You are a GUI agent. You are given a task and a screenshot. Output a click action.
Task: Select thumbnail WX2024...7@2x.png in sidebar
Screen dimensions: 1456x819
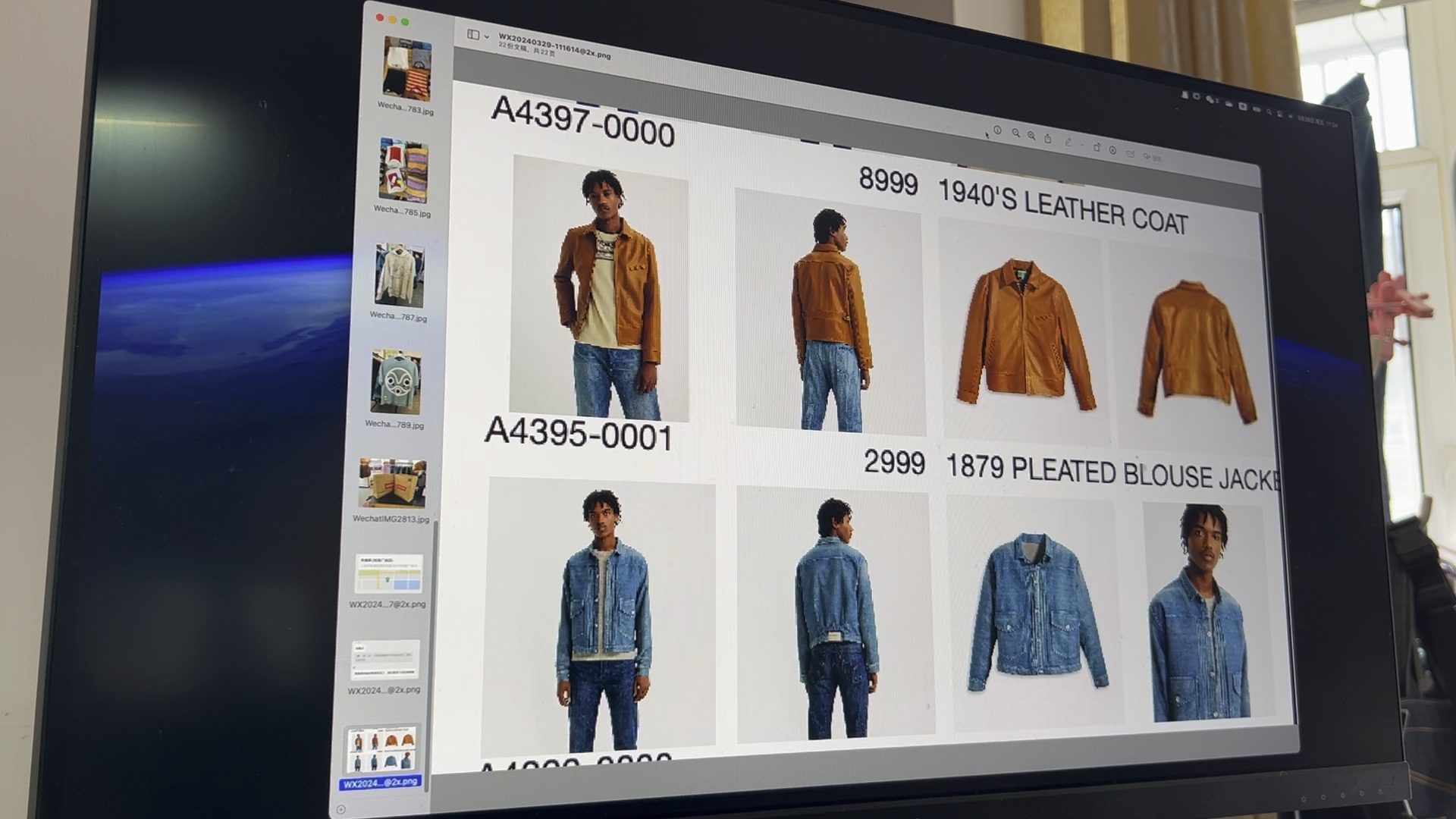(388, 574)
